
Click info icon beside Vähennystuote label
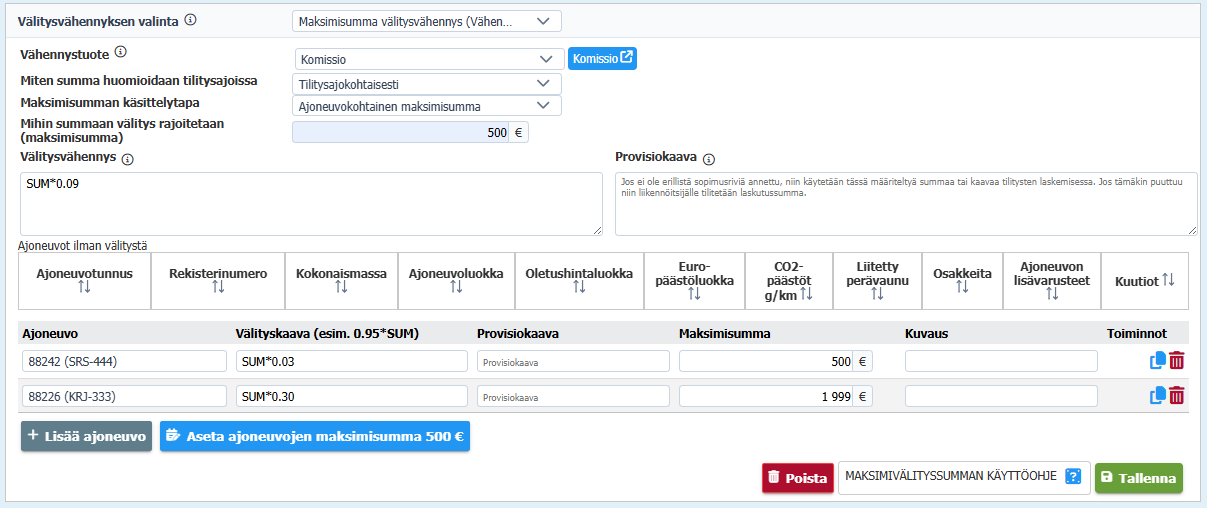pos(120,52)
